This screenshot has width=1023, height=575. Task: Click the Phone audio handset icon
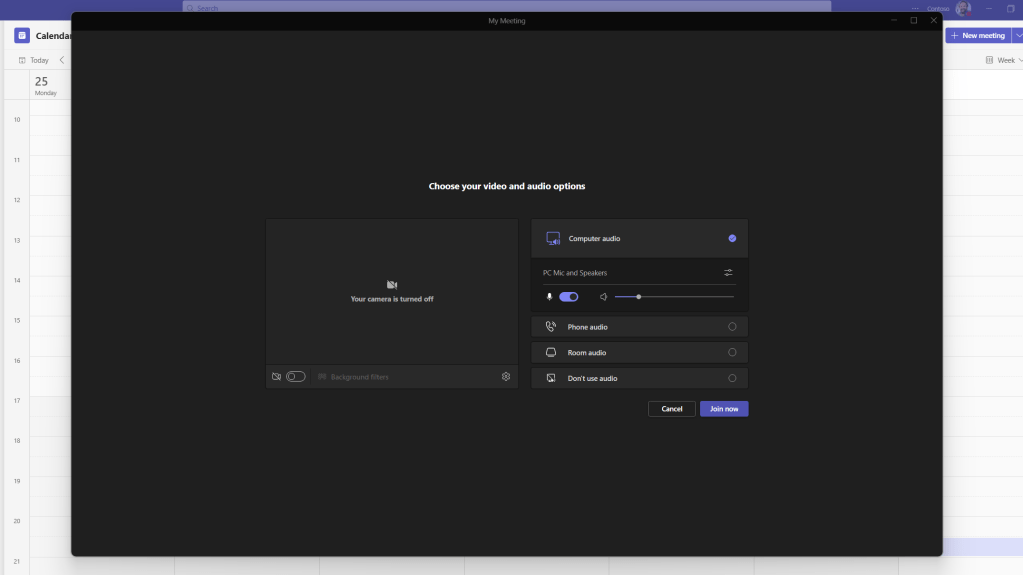[550, 327]
